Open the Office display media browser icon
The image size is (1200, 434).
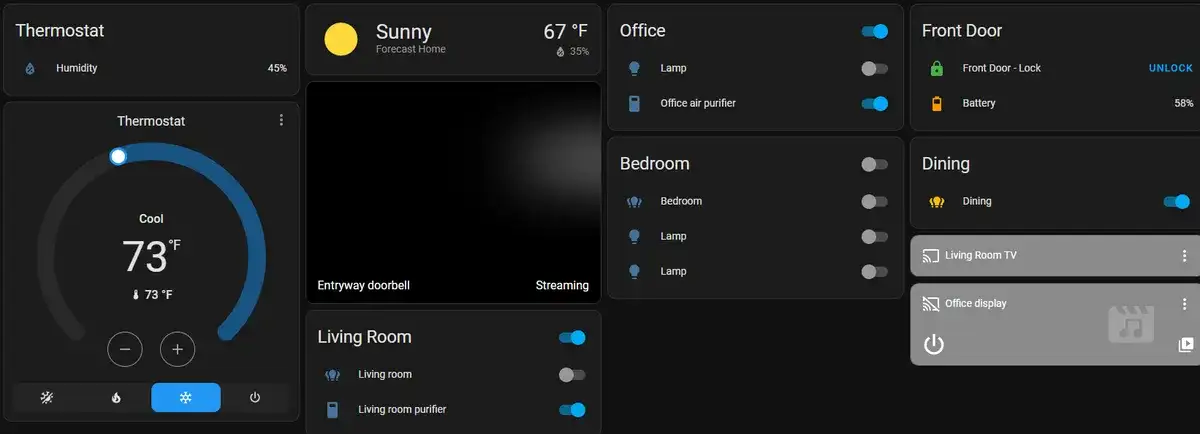1186,345
